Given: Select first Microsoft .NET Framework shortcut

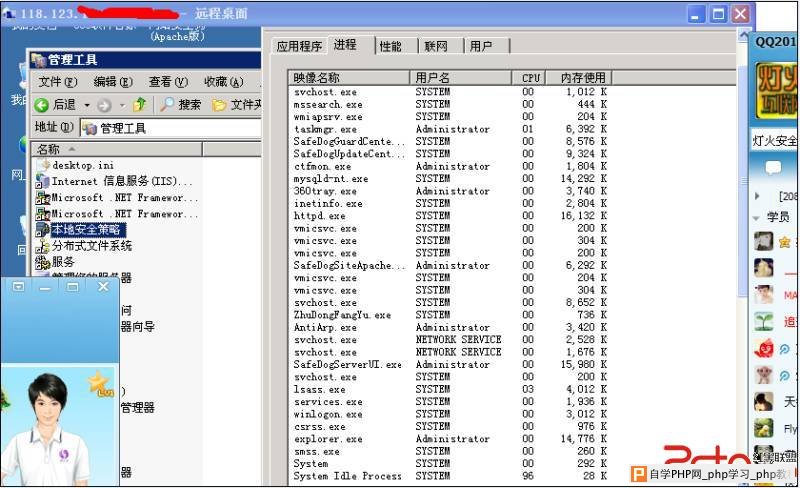Looking at the screenshot, I should point(117,198).
